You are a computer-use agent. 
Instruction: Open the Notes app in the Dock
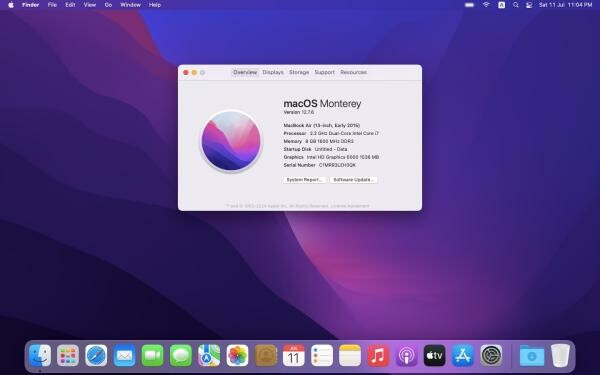350,355
